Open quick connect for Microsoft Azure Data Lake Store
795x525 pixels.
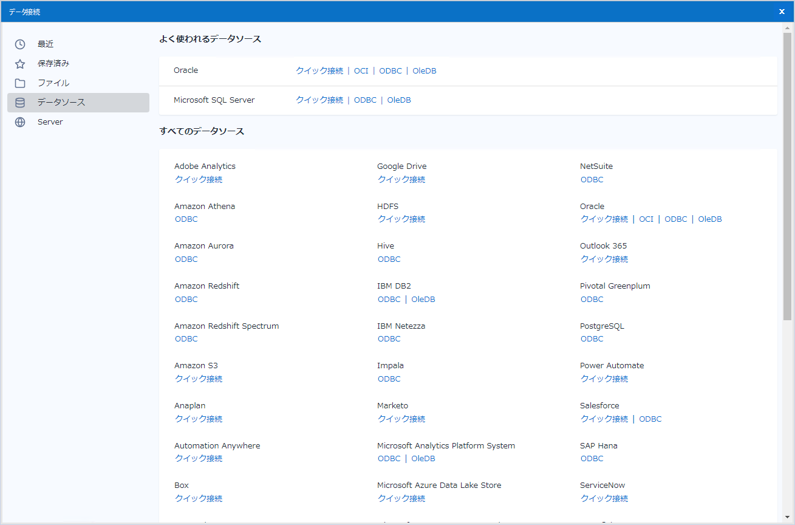[x=402, y=499]
